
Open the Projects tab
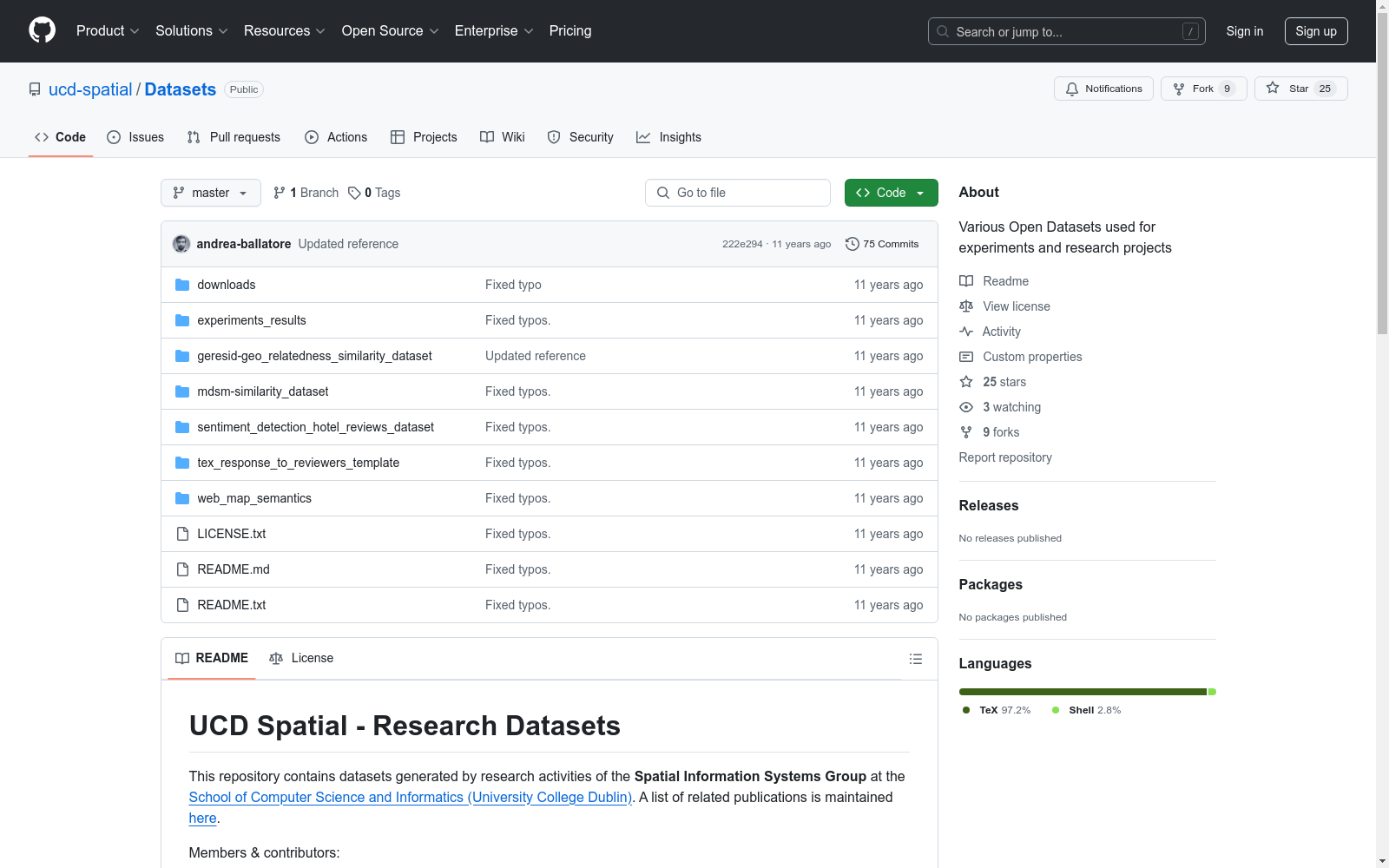pos(424,137)
